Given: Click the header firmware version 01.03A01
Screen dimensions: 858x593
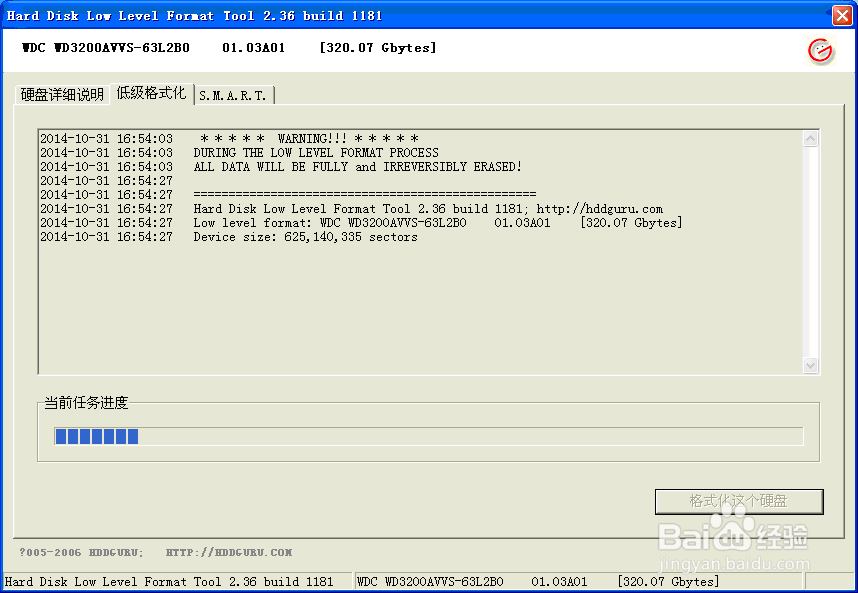Looking at the screenshot, I should coord(253,48).
